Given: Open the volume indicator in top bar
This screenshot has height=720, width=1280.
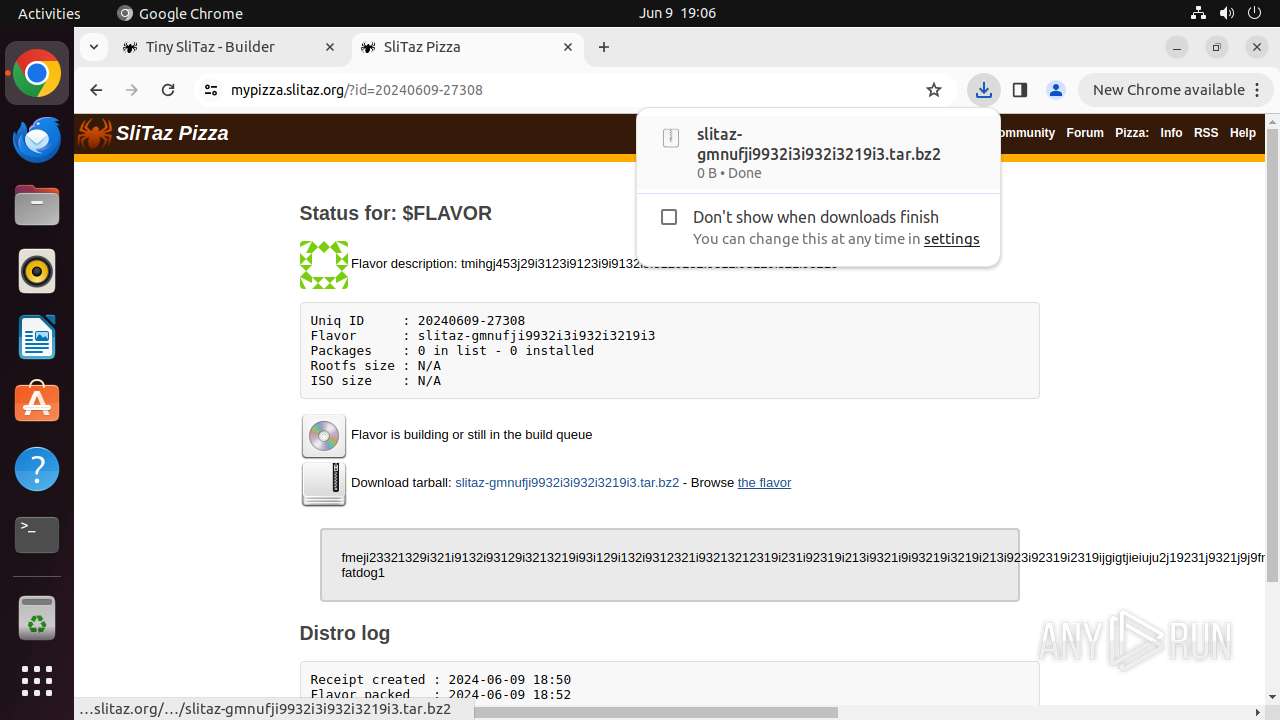Looking at the screenshot, I should tap(1226, 13).
